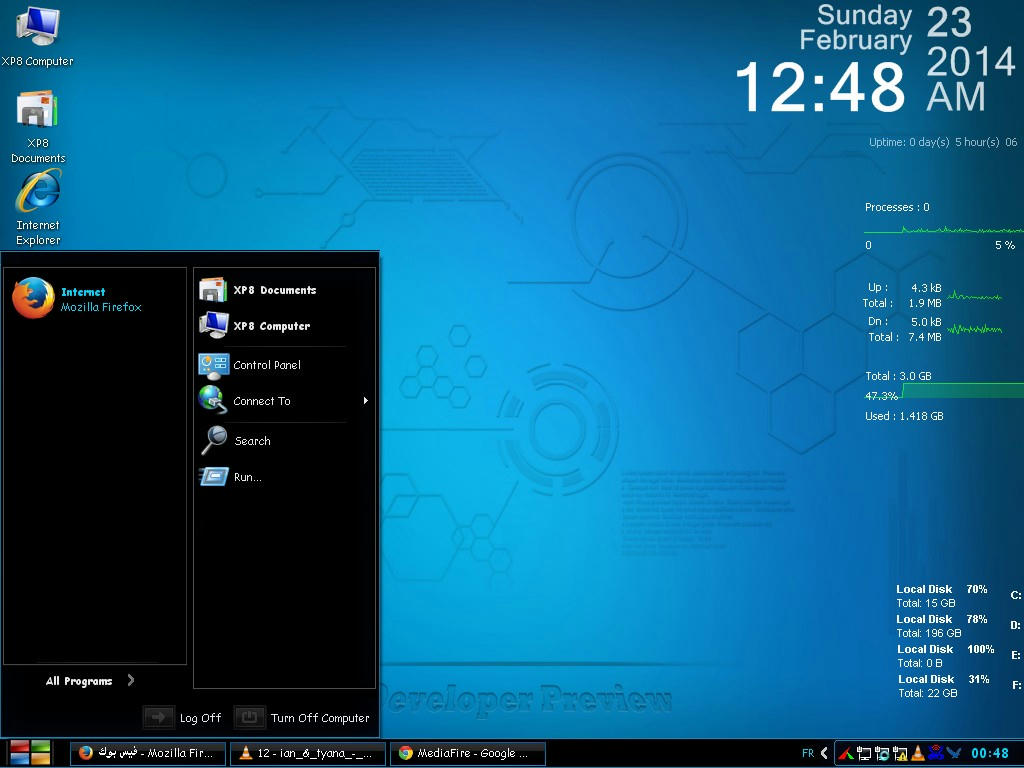Click the first network computer tray icon
This screenshot has height=768, width=1024.
click(x=864, y=753)
